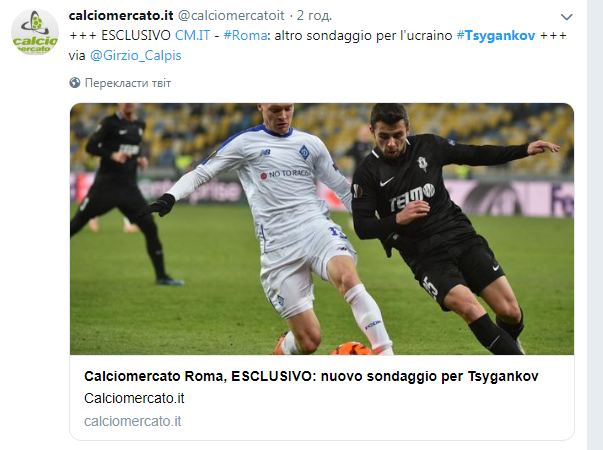Click the grey page margin beside tweet

click(595, 225)
